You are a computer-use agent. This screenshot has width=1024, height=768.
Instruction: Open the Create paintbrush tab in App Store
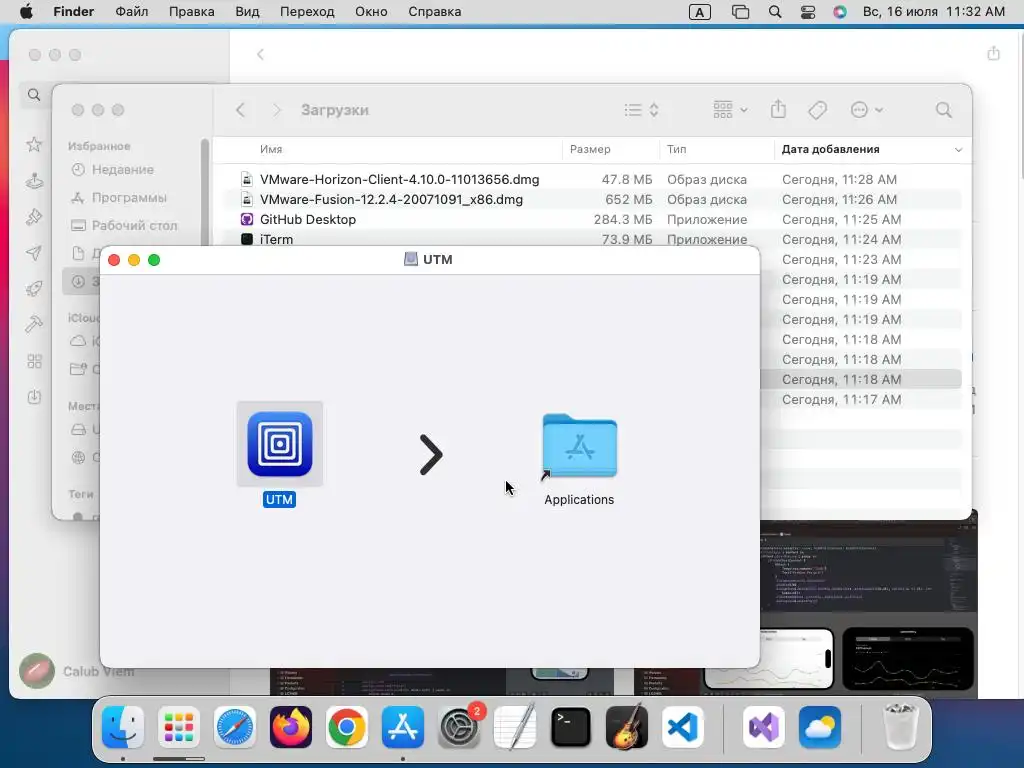pos(34,217)
